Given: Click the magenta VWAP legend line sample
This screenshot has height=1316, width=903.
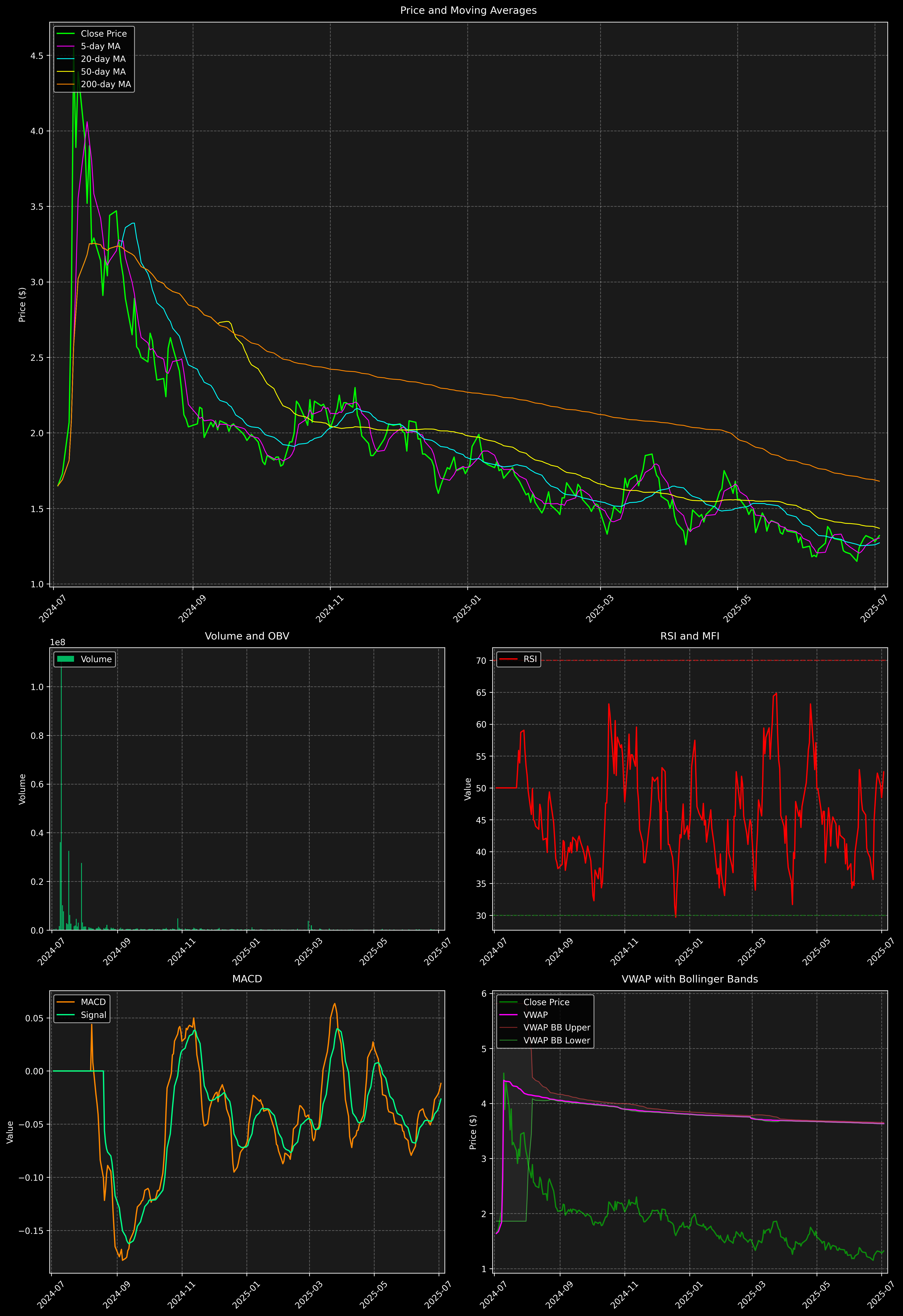Looking at the screenshot, I should (x=508, y=1015).
